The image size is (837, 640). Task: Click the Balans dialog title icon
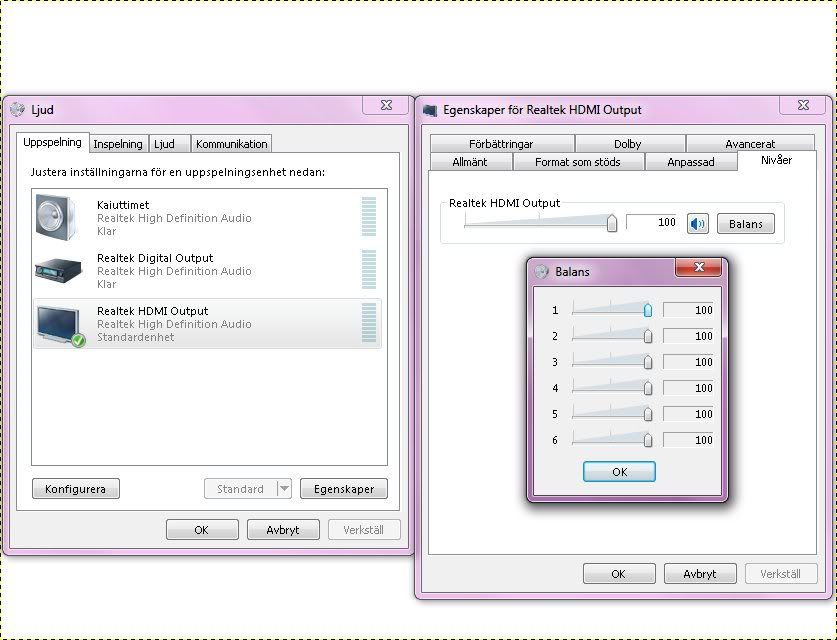coord(542,271)
